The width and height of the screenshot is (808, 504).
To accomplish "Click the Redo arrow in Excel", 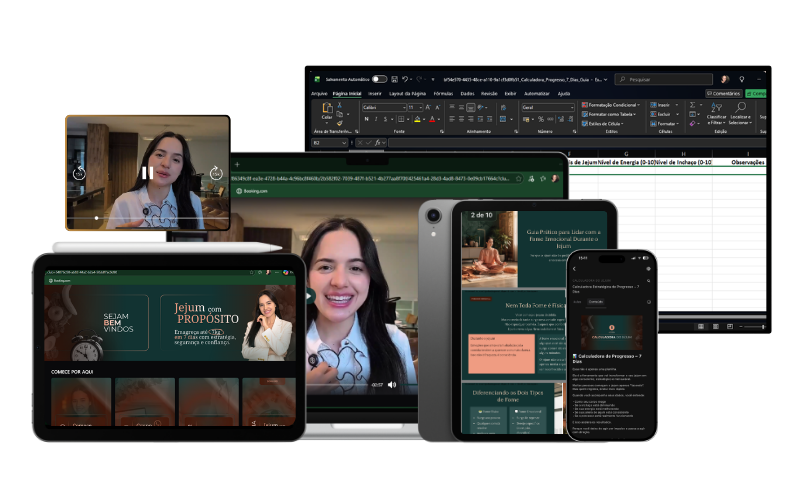I will tap(419, 79).
